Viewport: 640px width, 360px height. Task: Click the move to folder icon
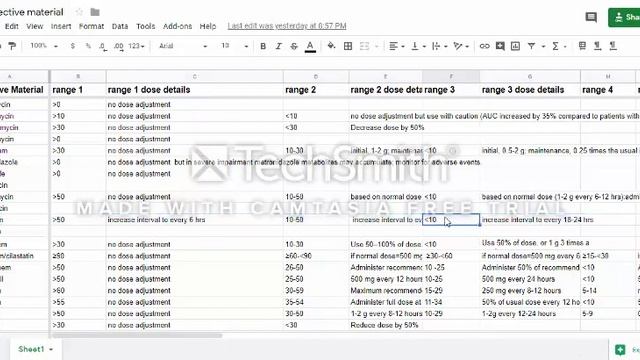tap(95, 12)
